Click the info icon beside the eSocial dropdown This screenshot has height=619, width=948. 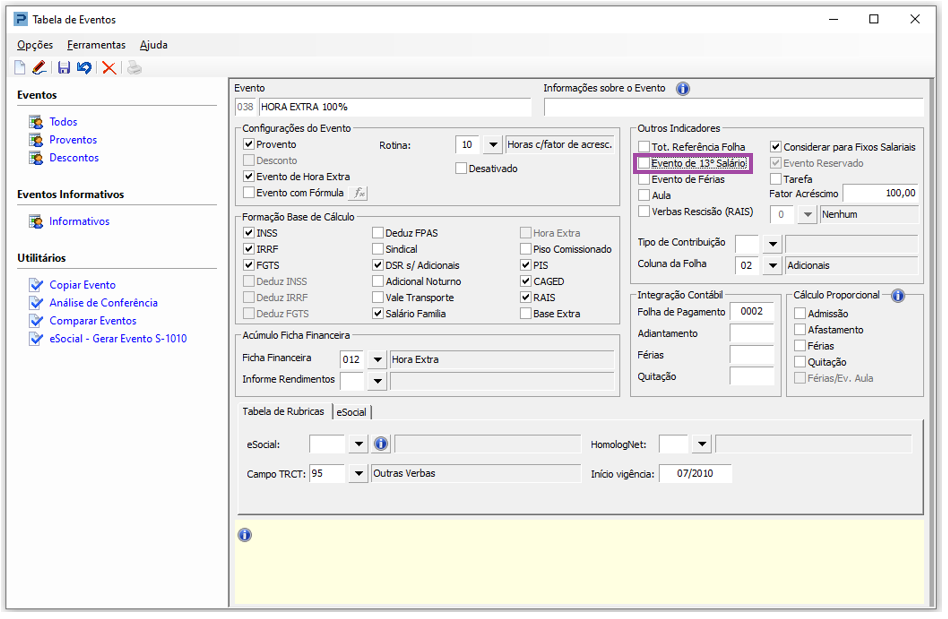(381, 444)
